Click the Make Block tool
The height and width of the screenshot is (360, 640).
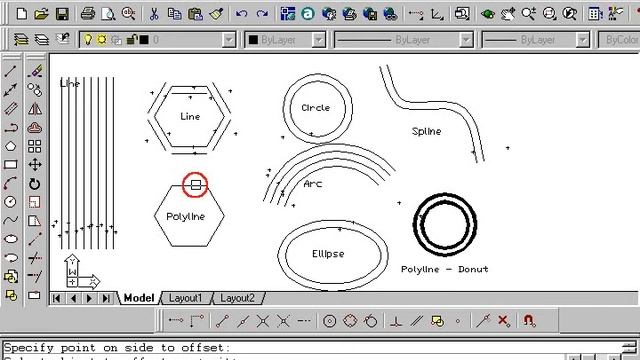pos(11,295)
